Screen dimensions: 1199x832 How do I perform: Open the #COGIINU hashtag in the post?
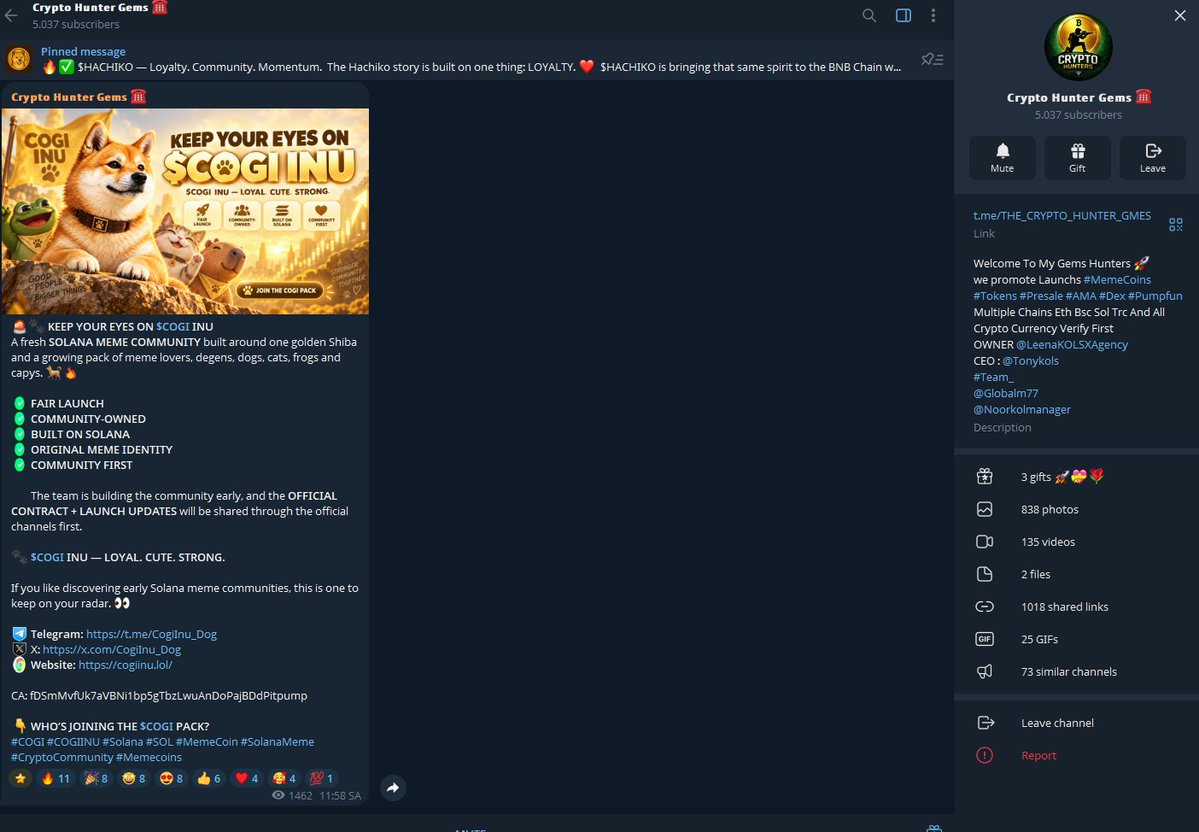73,742
